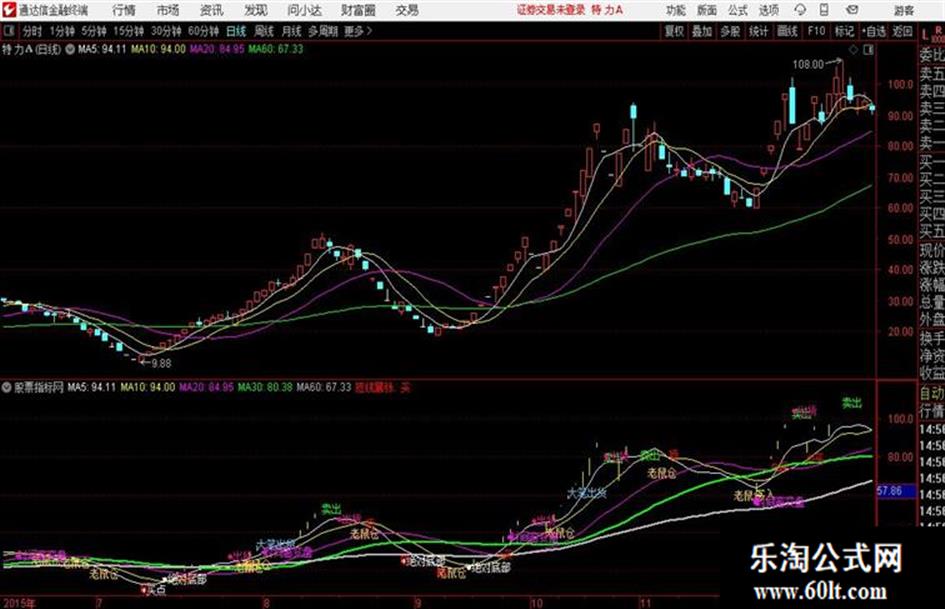Viewport: 945px width, 609px height.
Task: Select the 周线 weekly period tab
Action: (264, 31)
